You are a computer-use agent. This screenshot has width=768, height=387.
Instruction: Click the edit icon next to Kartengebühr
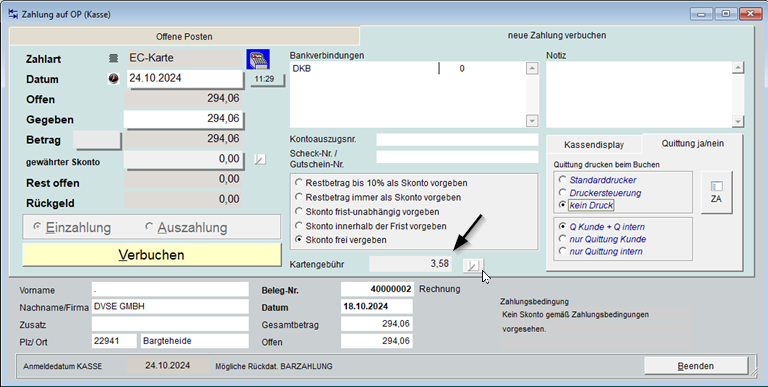473,265
